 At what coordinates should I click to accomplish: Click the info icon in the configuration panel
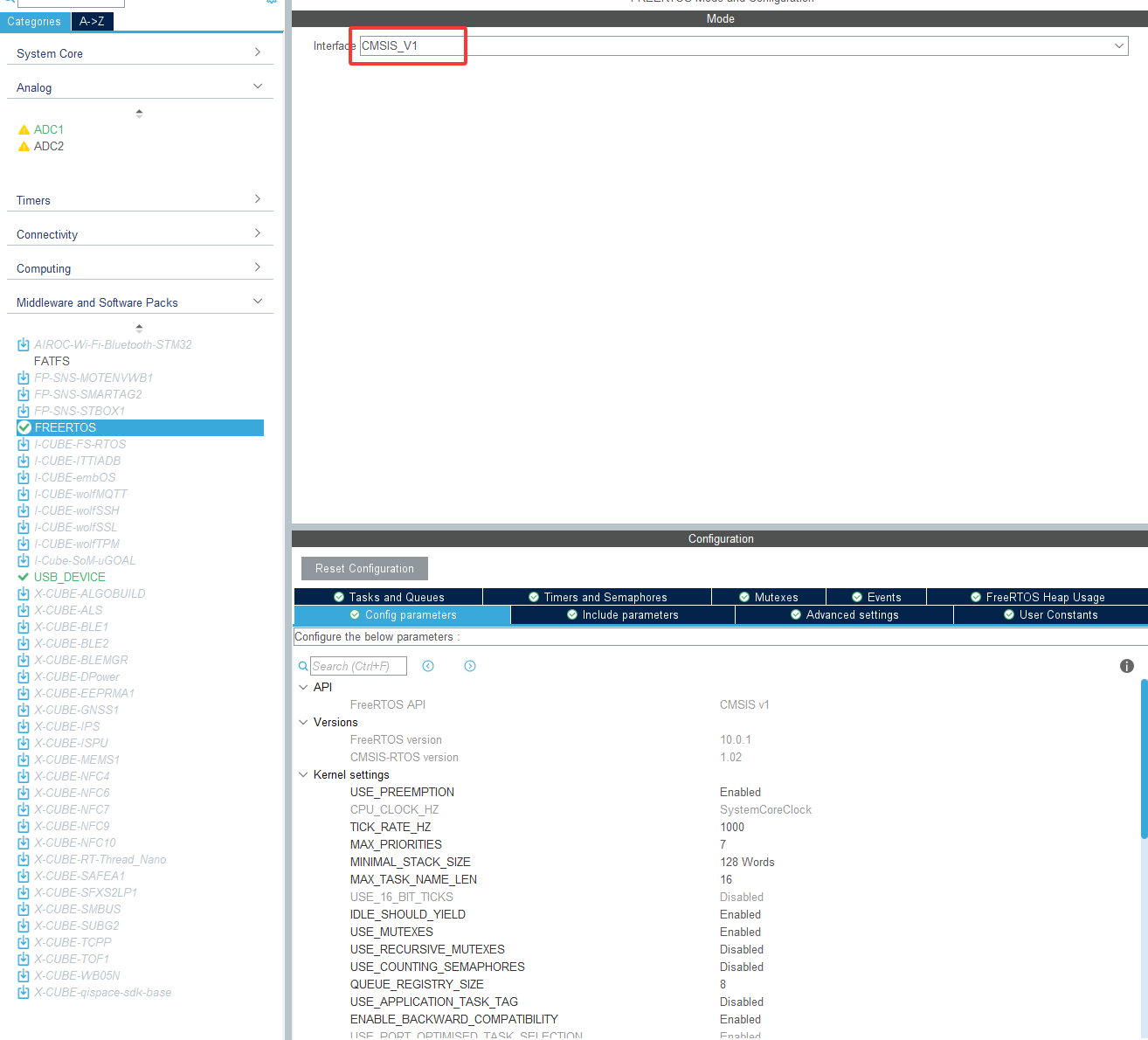[x=1126, y=666]
